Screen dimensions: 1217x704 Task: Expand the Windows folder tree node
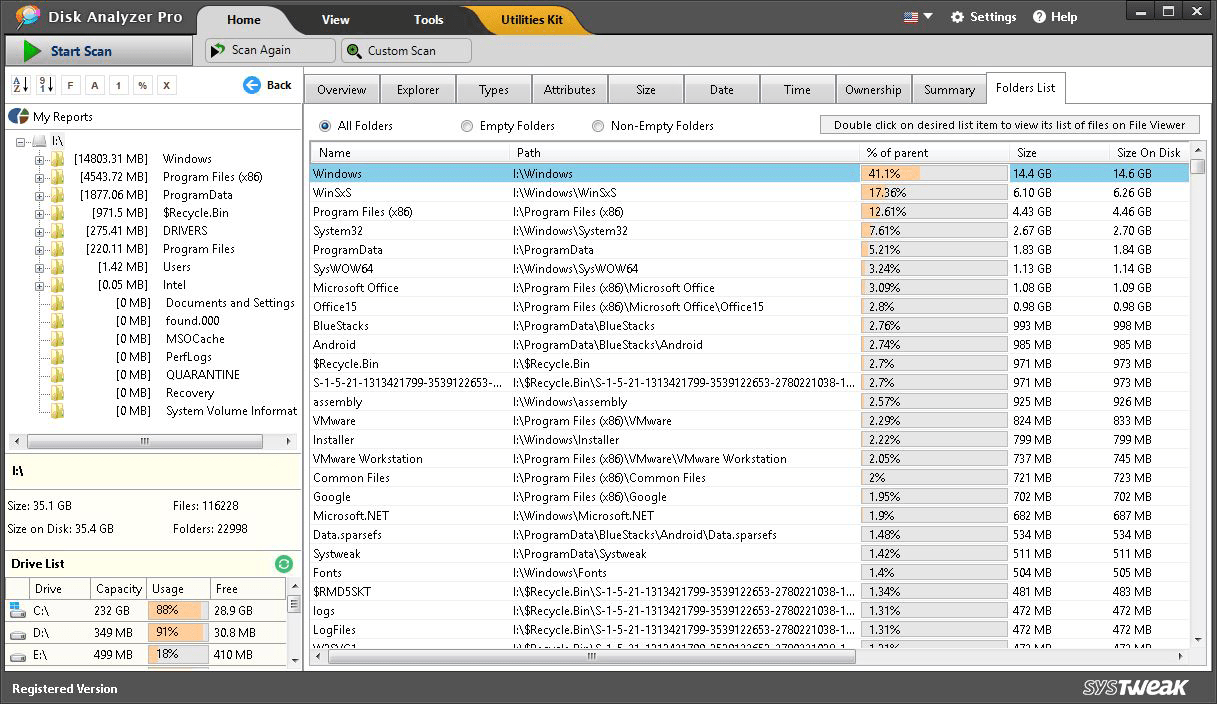click(39, 159)
